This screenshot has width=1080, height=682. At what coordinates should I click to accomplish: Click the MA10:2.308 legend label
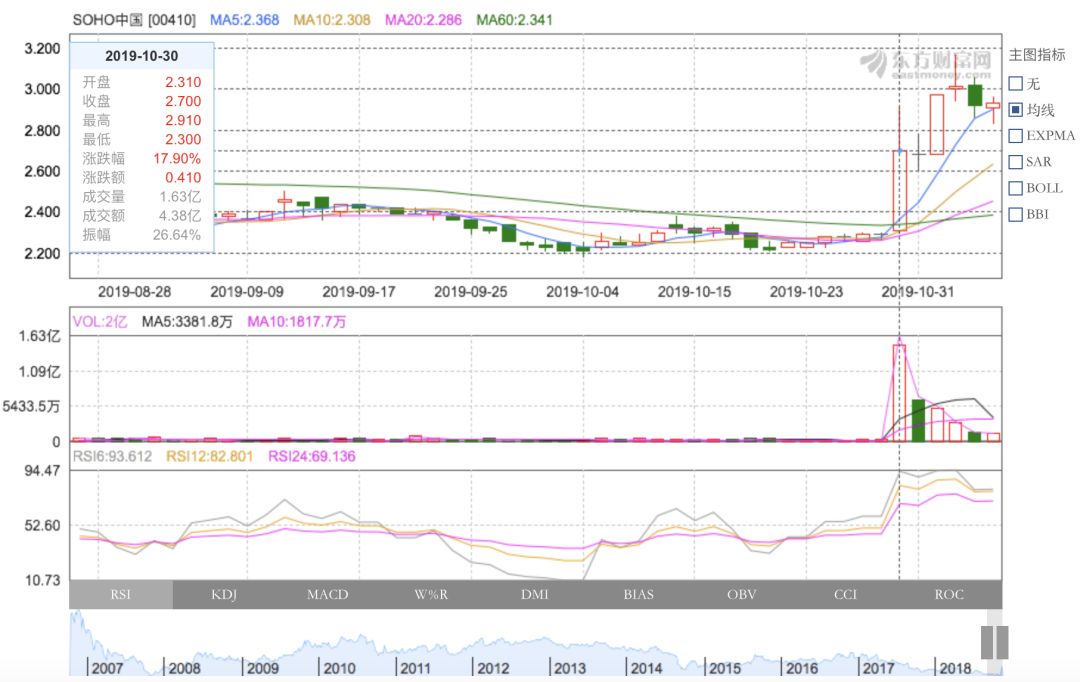pos(332,20)
